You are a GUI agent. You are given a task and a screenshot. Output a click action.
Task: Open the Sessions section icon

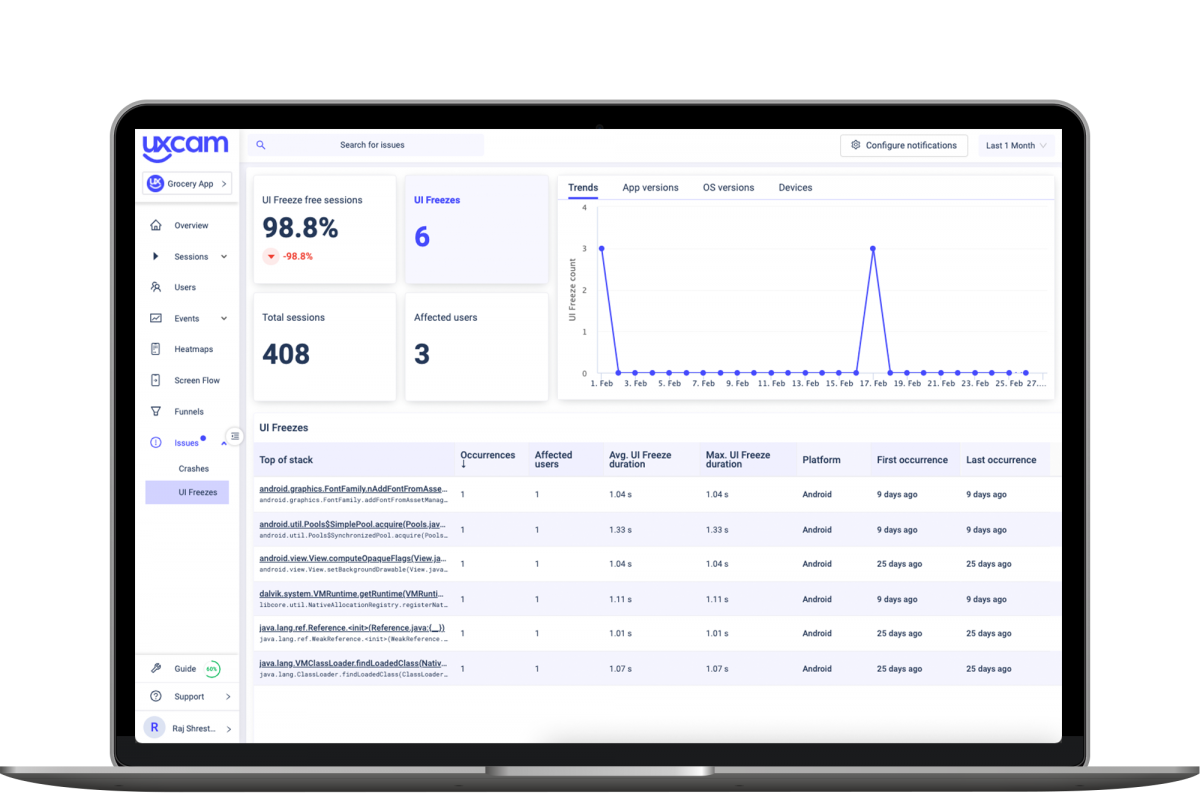point(156,256)
